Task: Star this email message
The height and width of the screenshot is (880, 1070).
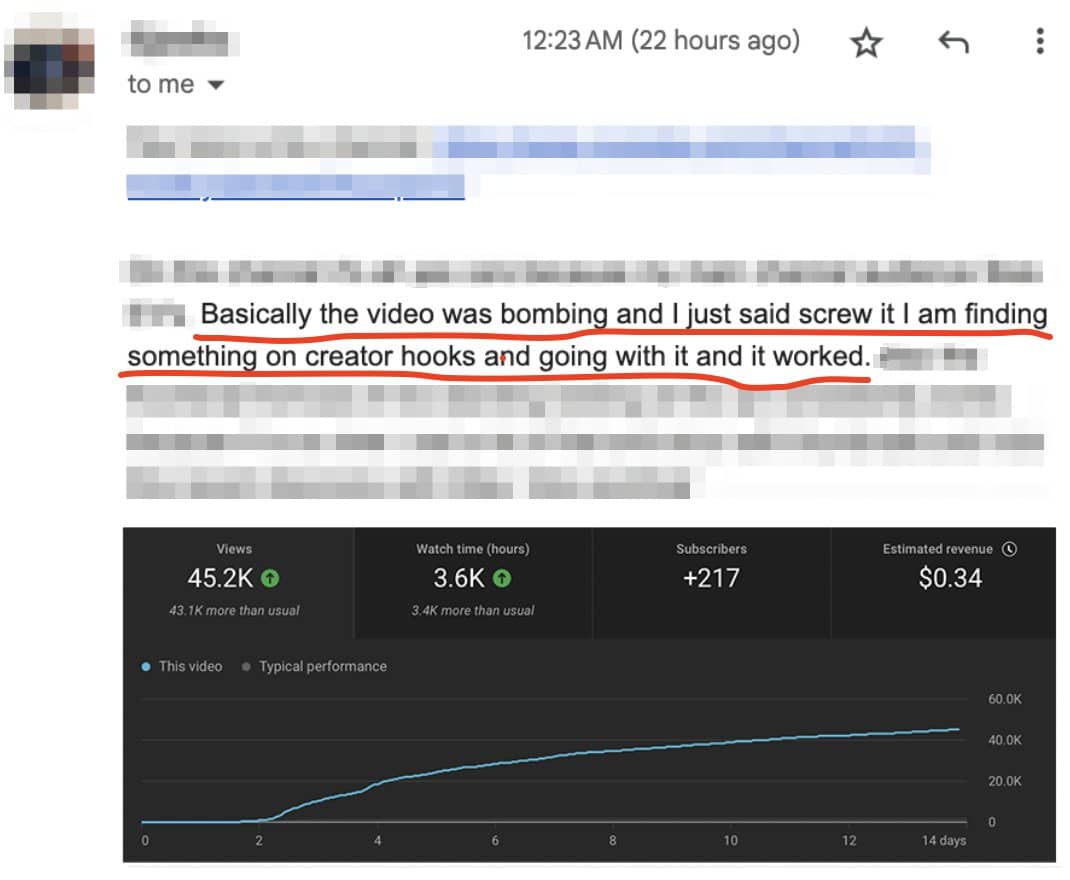Action: pos(866,43)
